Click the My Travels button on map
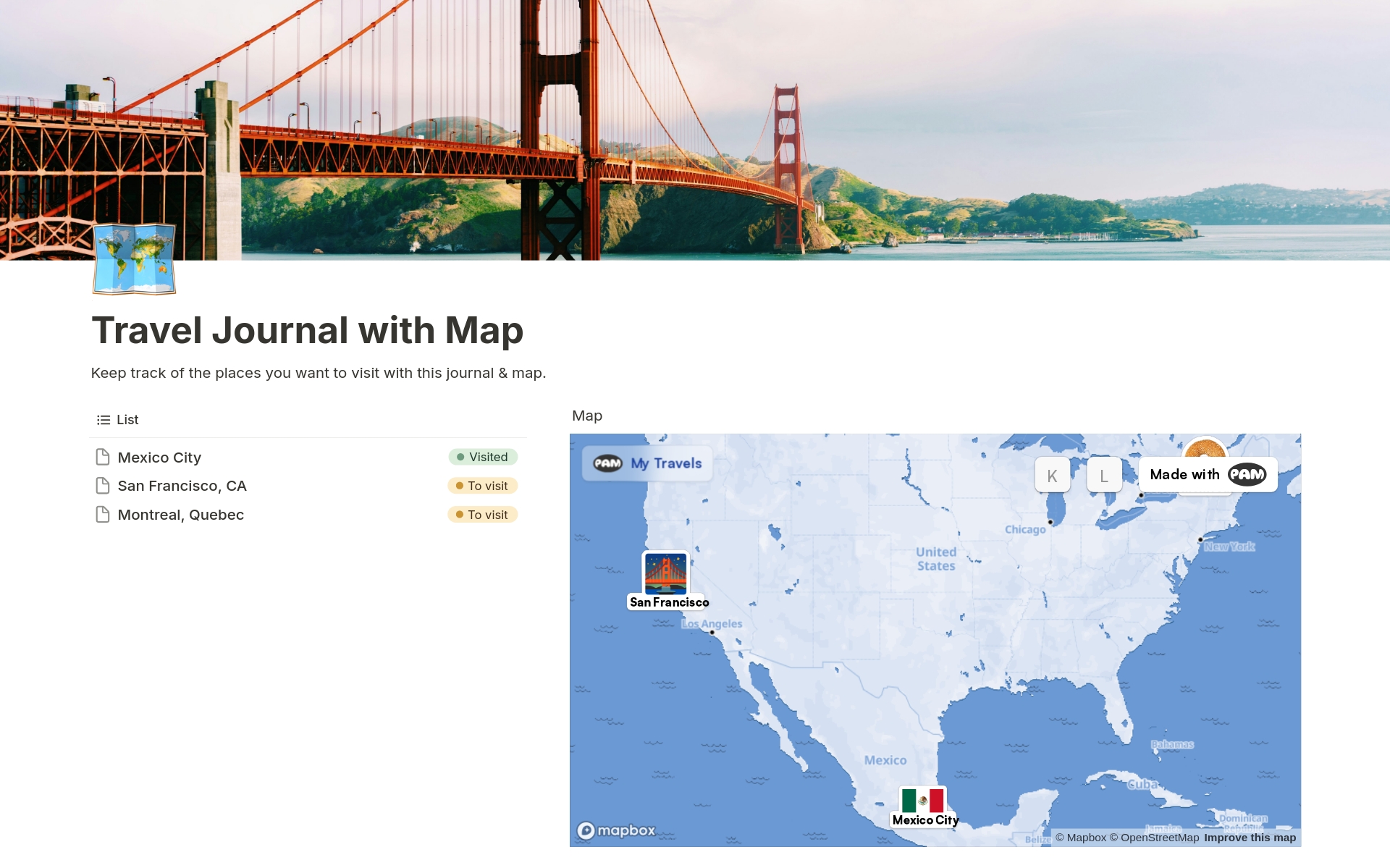The height and width of the screenshot is (868, 1390). [646, 463]
